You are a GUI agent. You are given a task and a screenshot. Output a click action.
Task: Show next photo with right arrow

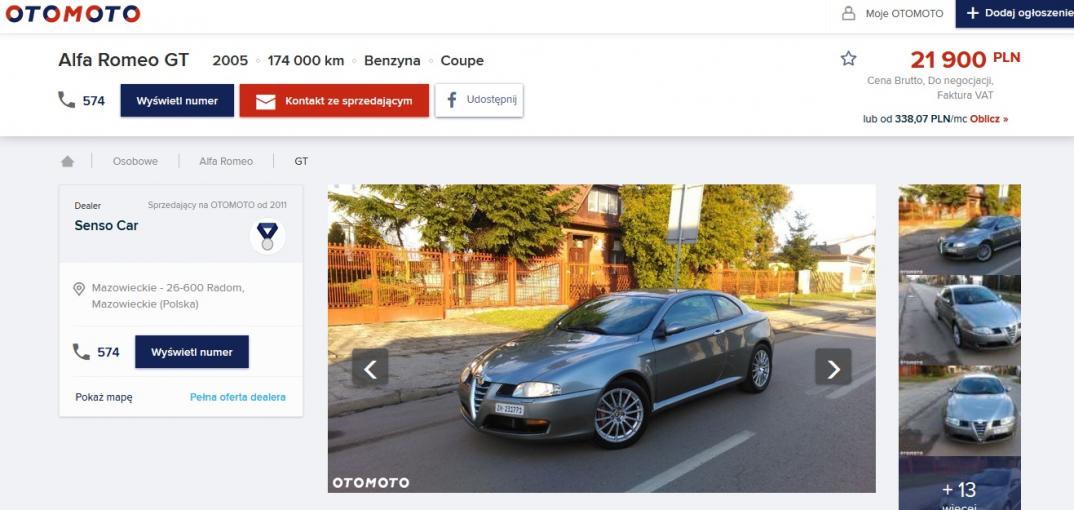(x=834, y=368)
